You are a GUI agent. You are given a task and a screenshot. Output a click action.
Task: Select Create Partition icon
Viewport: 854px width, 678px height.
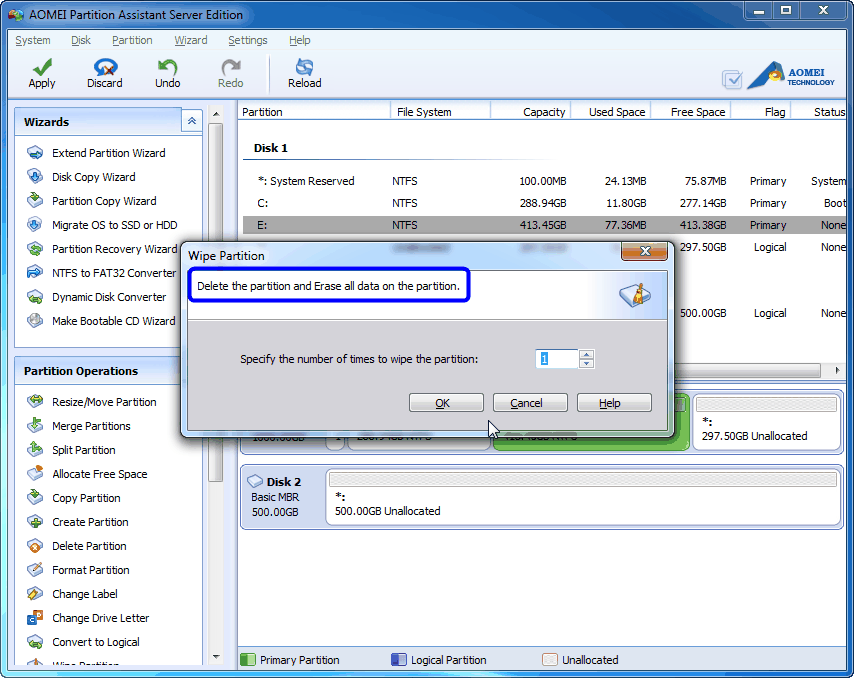tap(35, 522)
